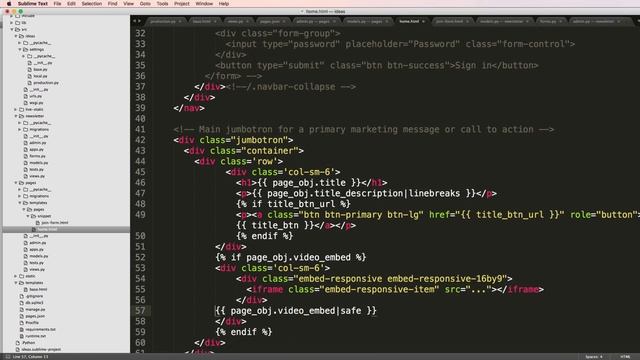Screen dimensions: 640x360
Task: Click the forms.py file icon in the sidebar
Action: [x=26, y=156]
